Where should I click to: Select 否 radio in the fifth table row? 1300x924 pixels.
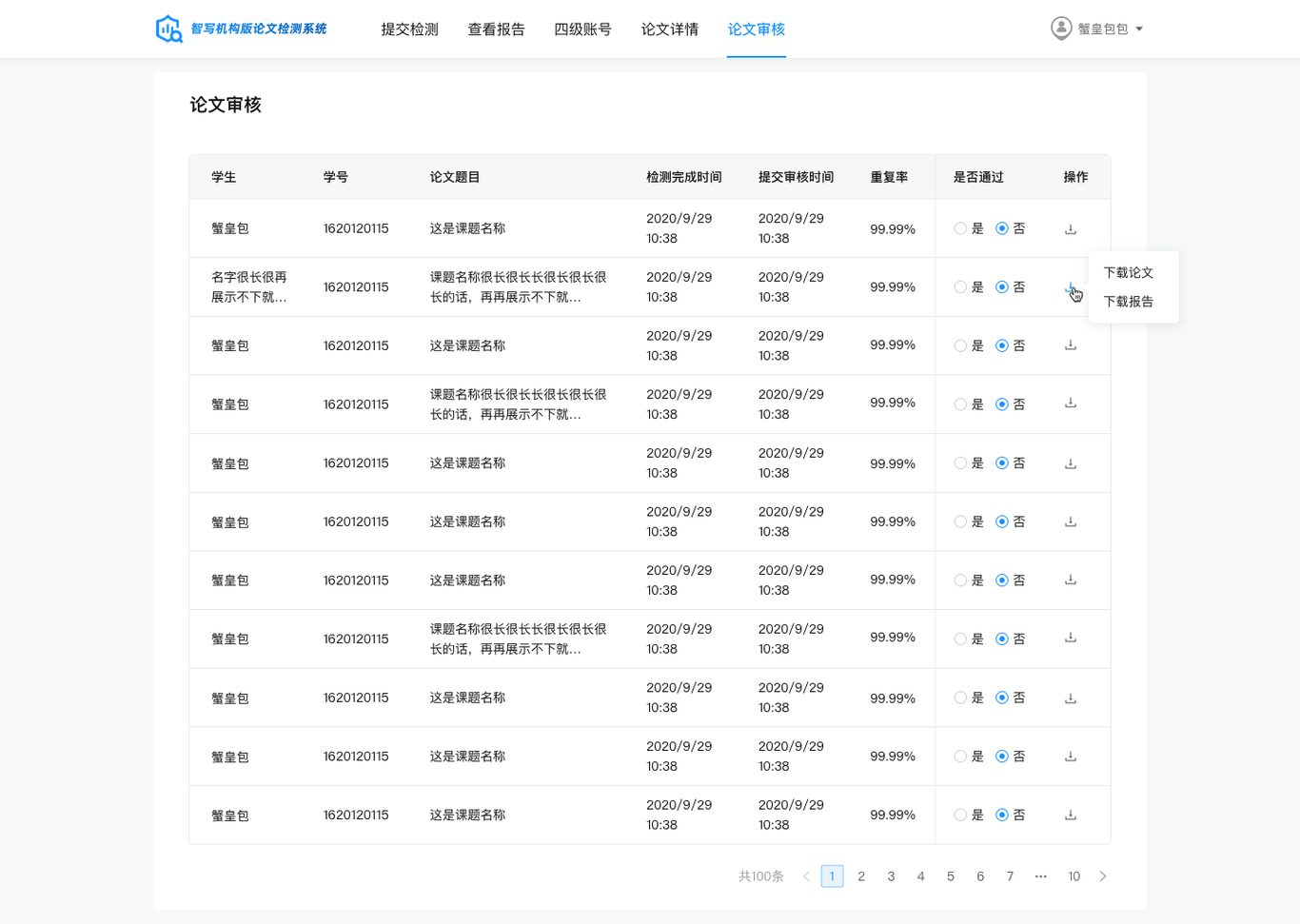click(x=1002, y=463)
